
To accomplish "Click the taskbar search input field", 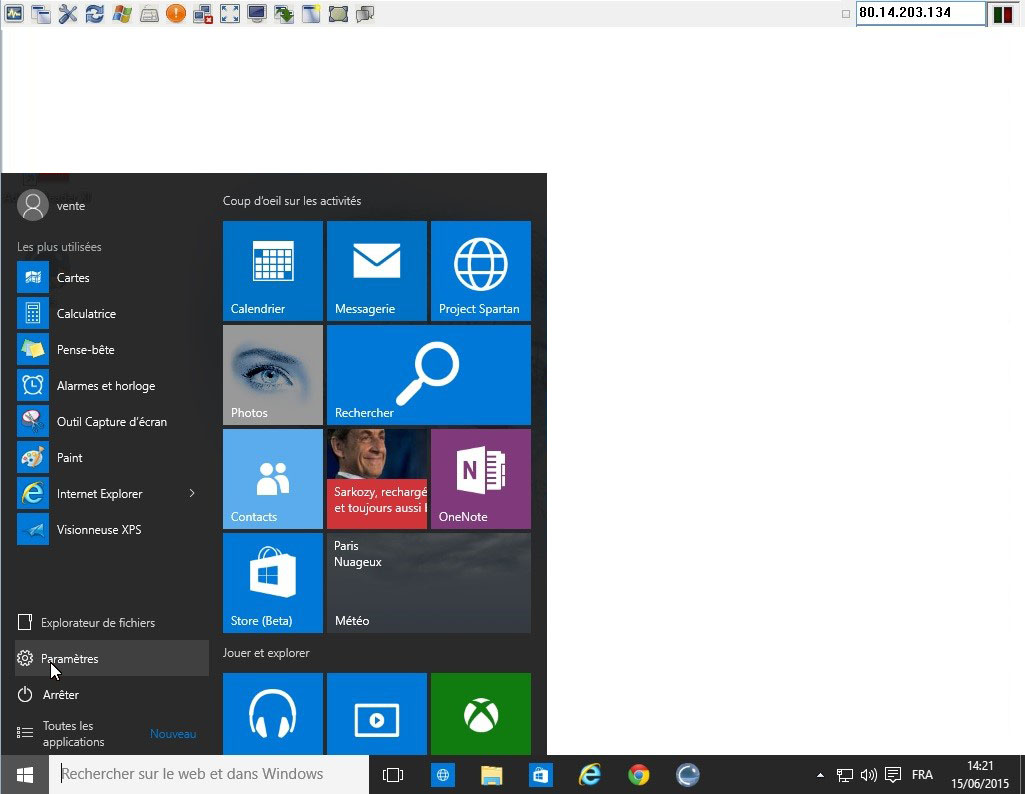I will 210,774.
